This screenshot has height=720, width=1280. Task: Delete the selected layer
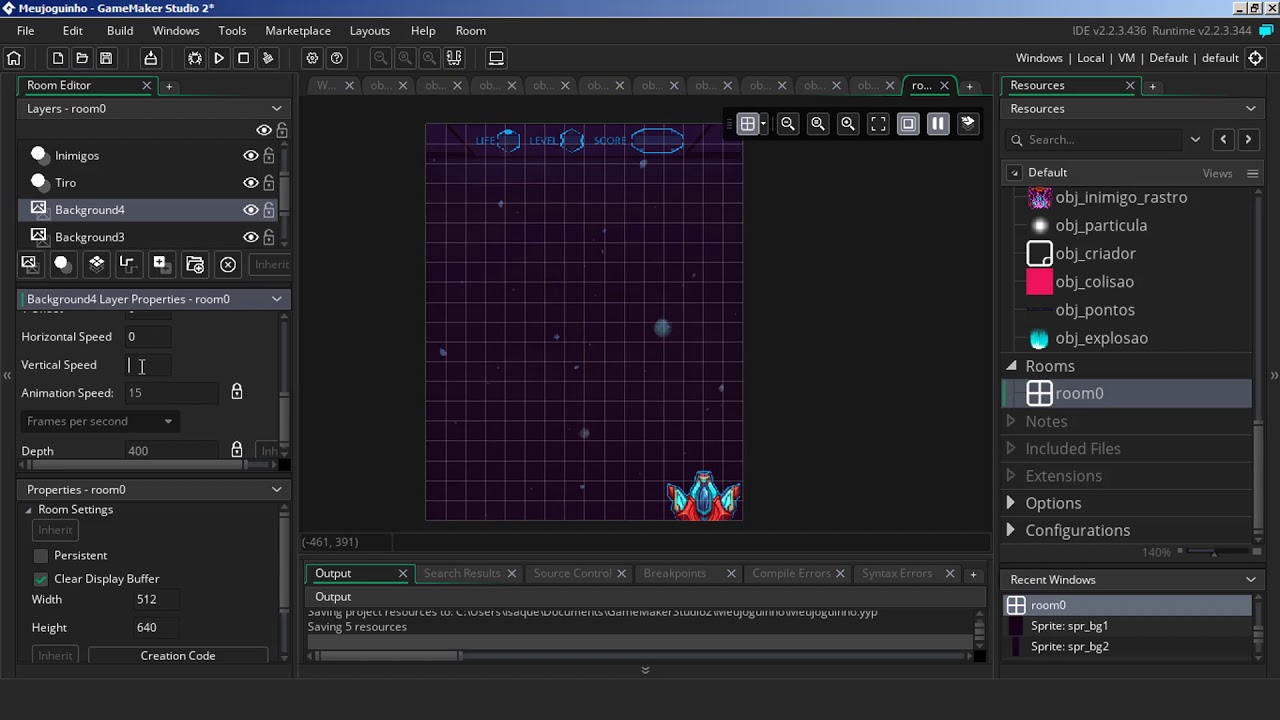(228, 264)
